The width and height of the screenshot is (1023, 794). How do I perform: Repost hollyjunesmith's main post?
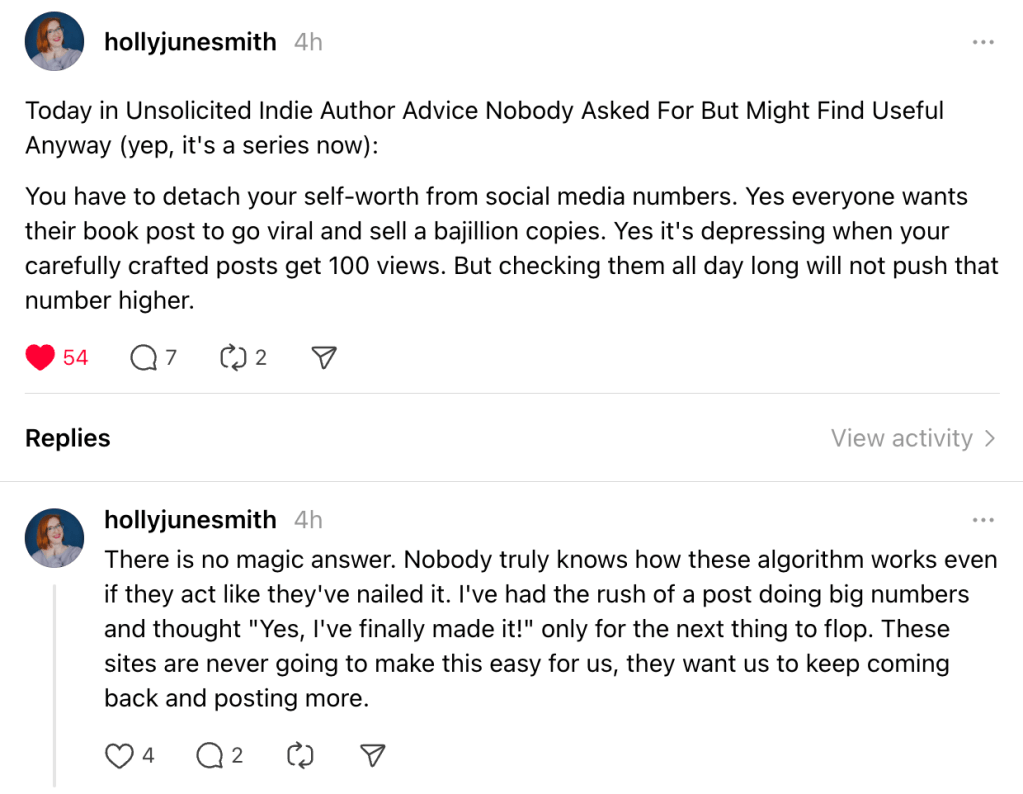[x=233, y=356]
